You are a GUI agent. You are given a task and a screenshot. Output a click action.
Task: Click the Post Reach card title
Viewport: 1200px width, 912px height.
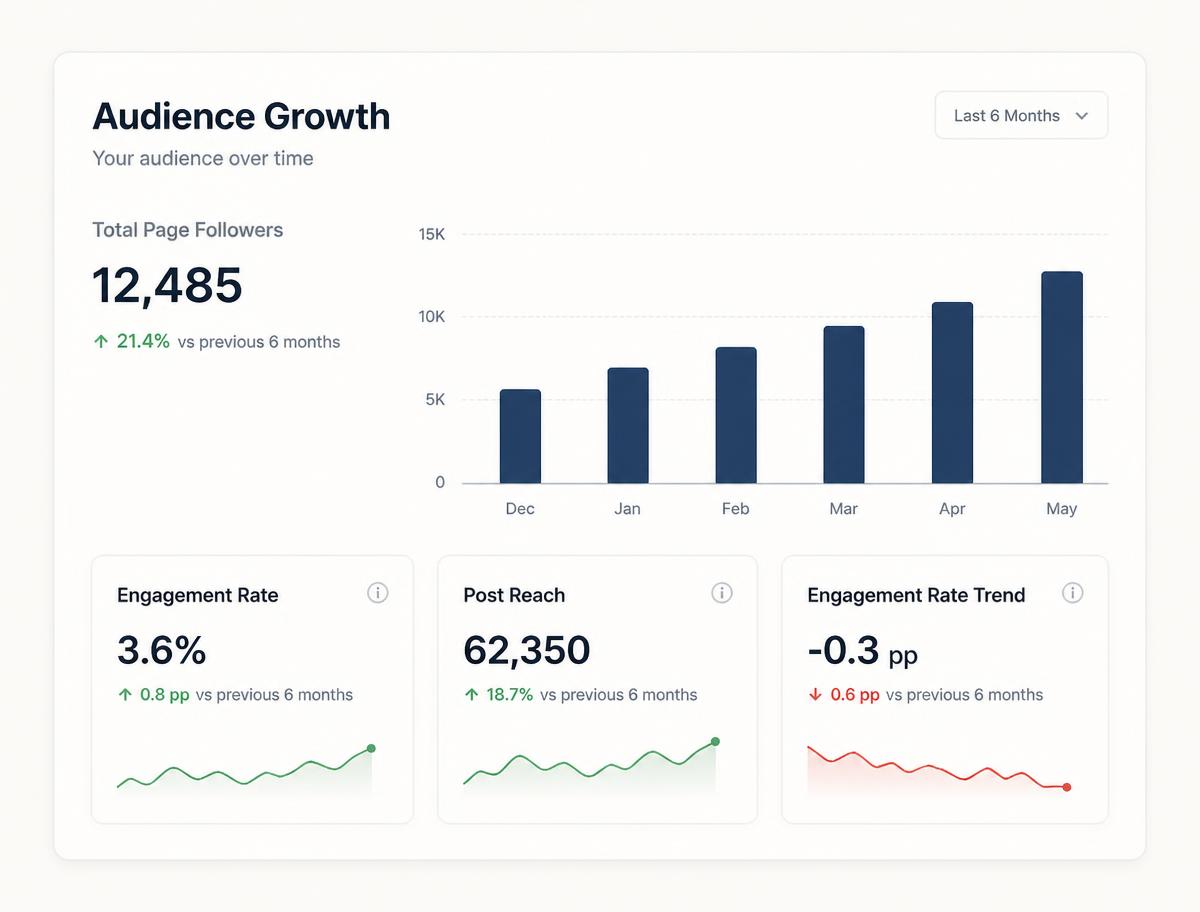pyautogui.click(x=514, y=595)
